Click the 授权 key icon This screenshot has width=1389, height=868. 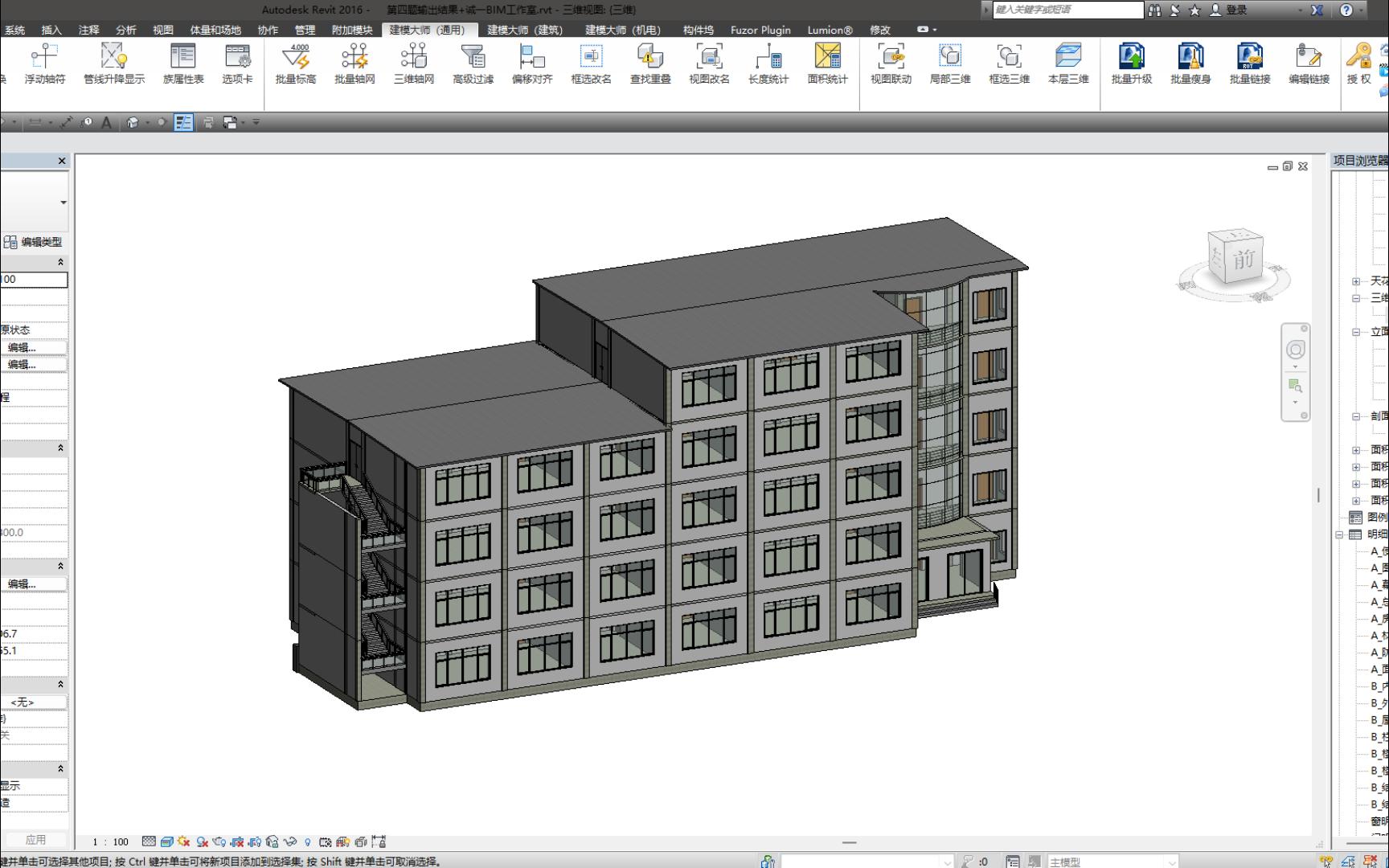pyautogui.click(x=1359, y=63)
